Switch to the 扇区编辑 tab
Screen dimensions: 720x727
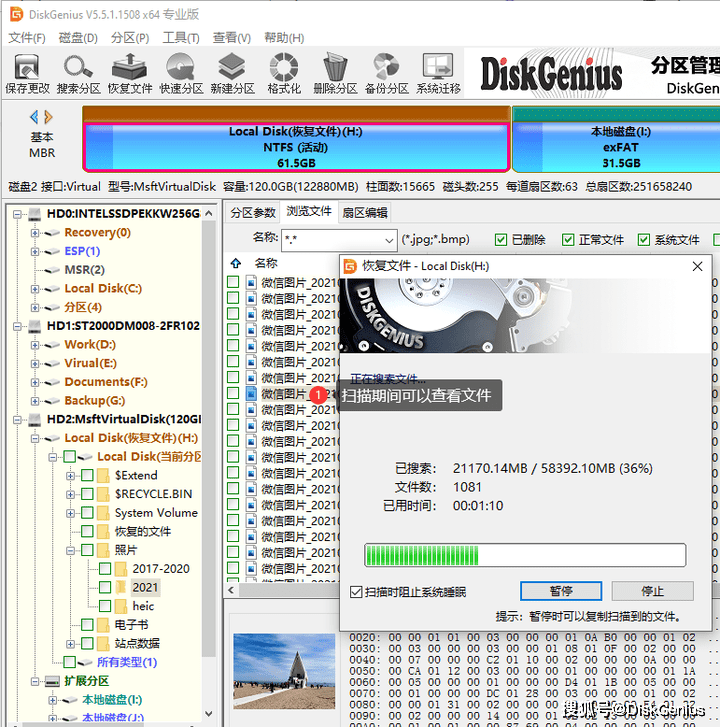click(365, 213)
